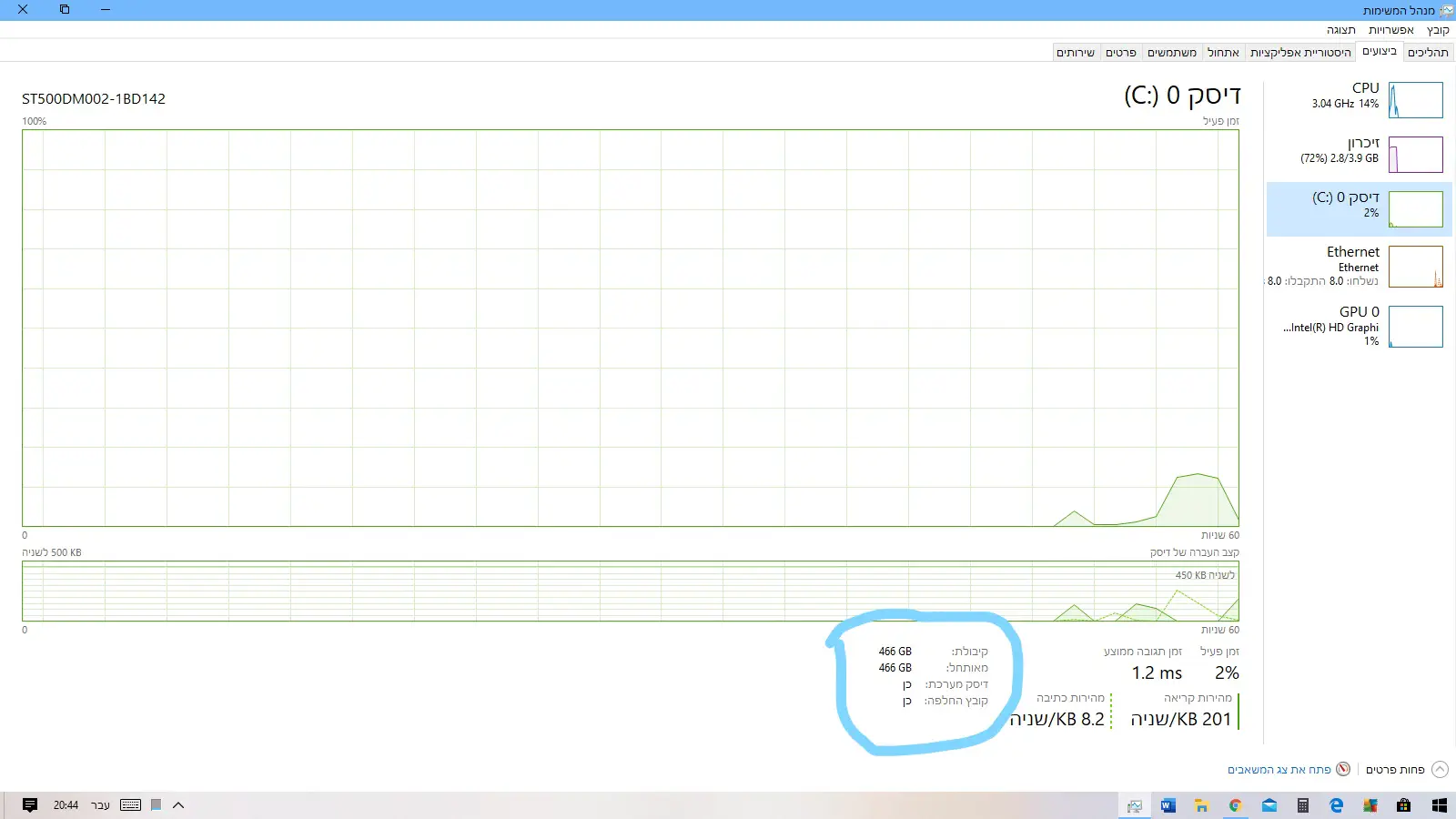Open the קובץ menu
Image resolution: width=1456 pixels, height=819 pixels.
(x=1438, y=30)
